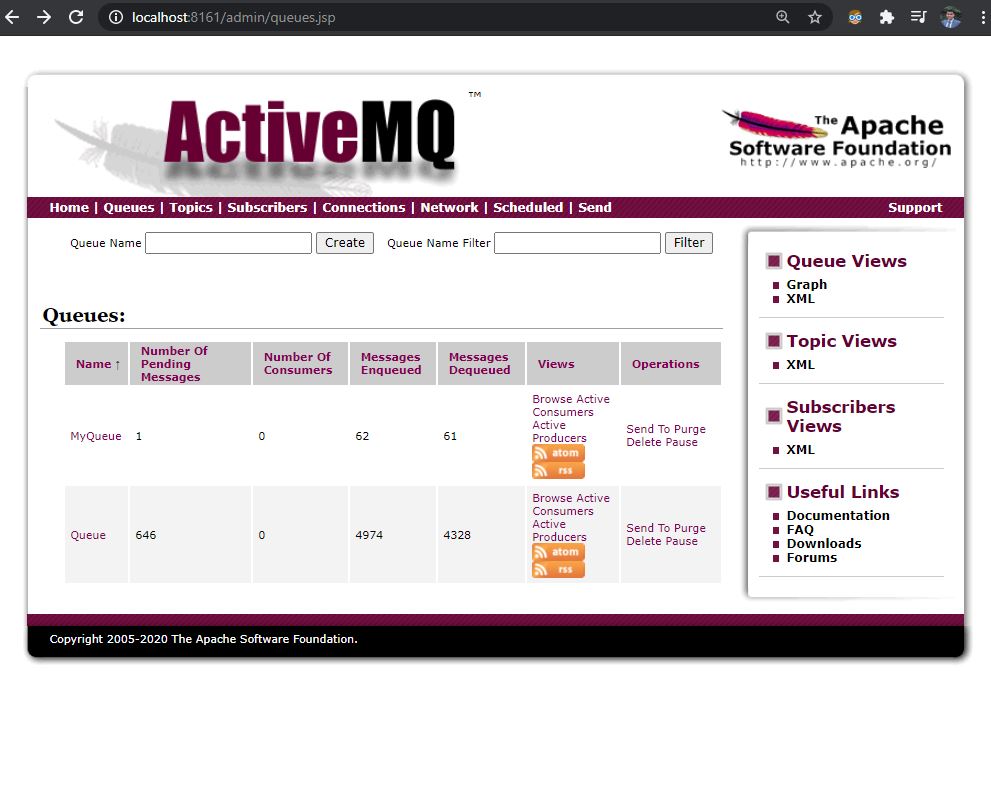Delete the queue named Queue
The width and height of the screenshot is (991, 790).
643,541
